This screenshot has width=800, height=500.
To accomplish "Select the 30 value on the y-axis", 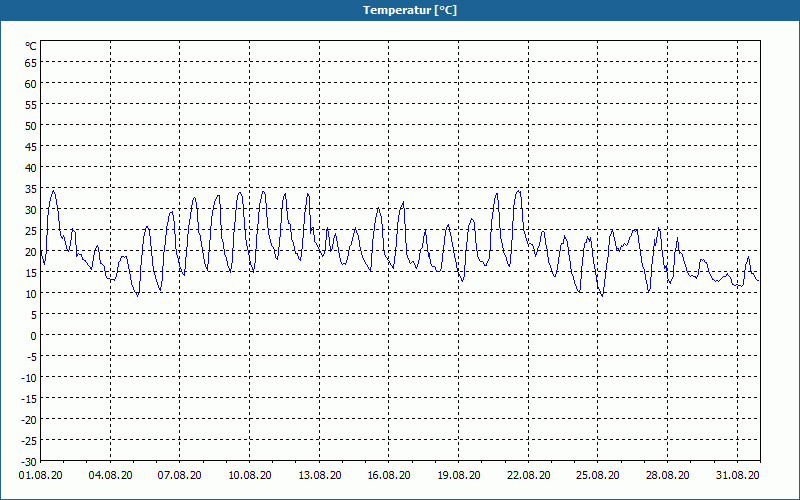I will tap(31, 210).
